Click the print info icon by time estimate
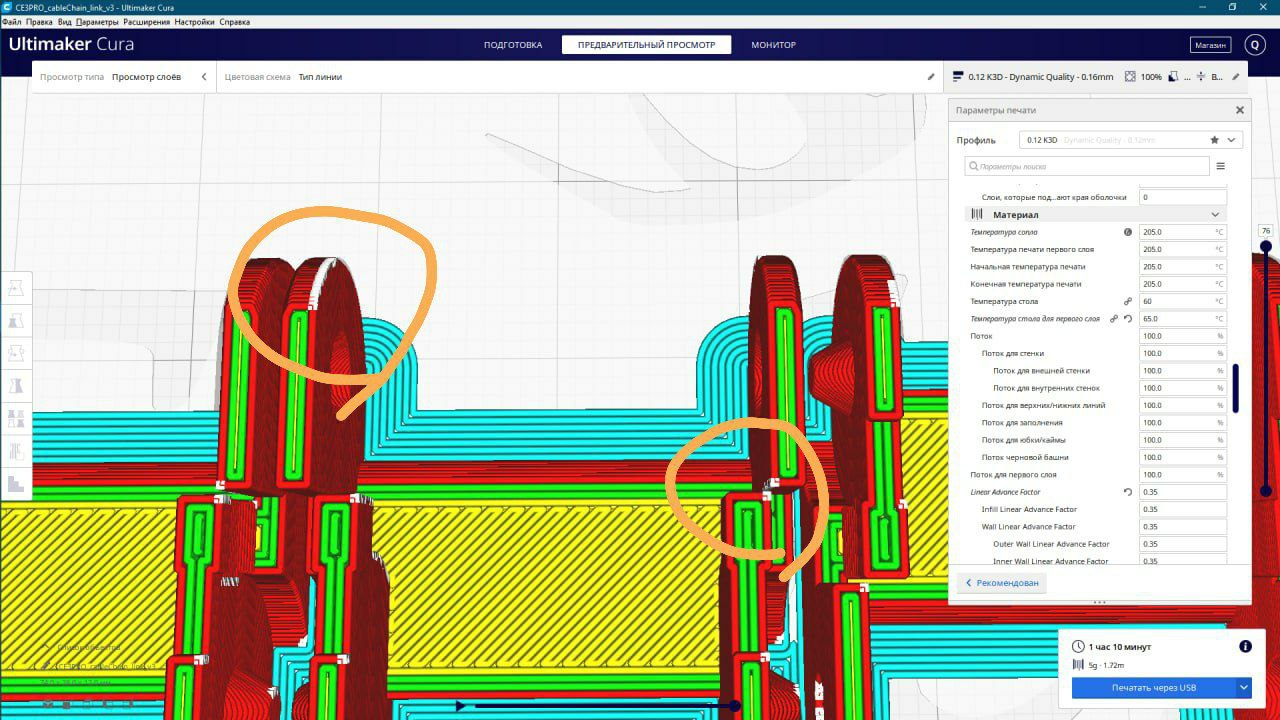Viewport: 1280px width, 720px height. coord(1245,646)
